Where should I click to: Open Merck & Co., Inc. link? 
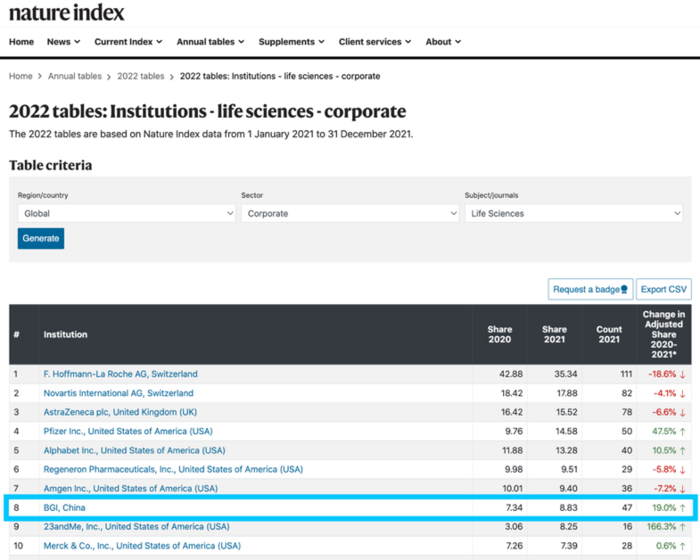pos(142,546)
